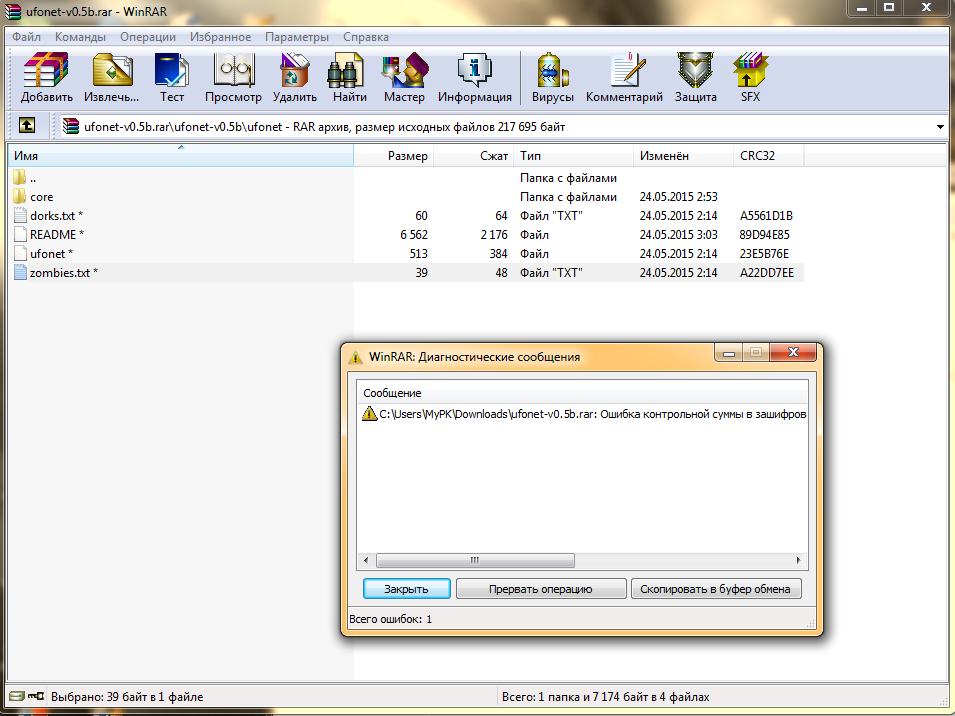Screen dimensions: 955x716
Task: Click the disk icon in status bar
Action: pos(17,696)
